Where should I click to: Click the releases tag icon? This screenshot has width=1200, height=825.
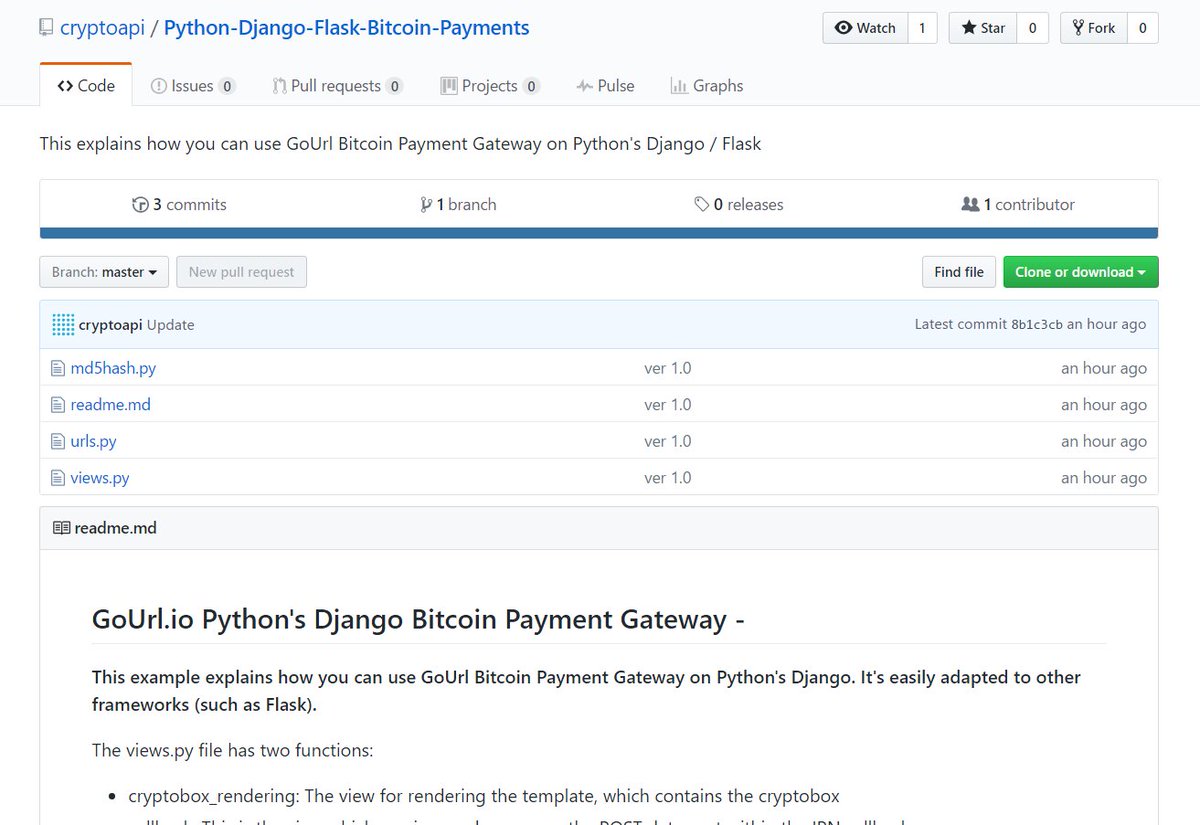tap(702, 204)
